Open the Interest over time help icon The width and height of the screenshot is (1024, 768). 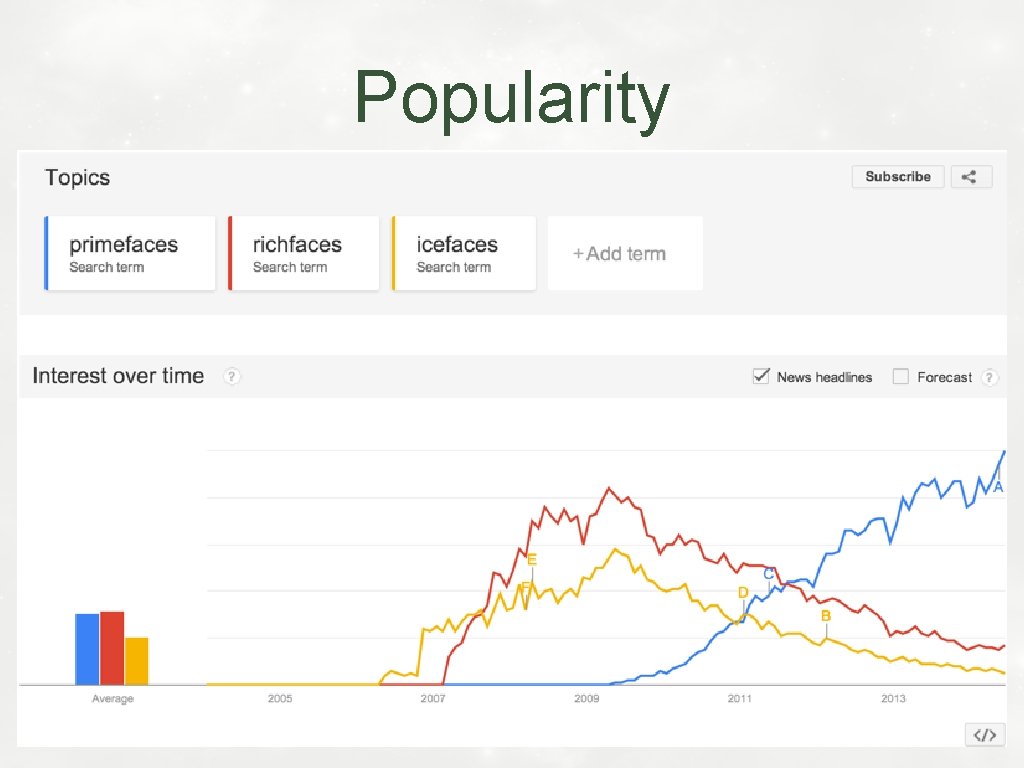[x=232, y=377]
